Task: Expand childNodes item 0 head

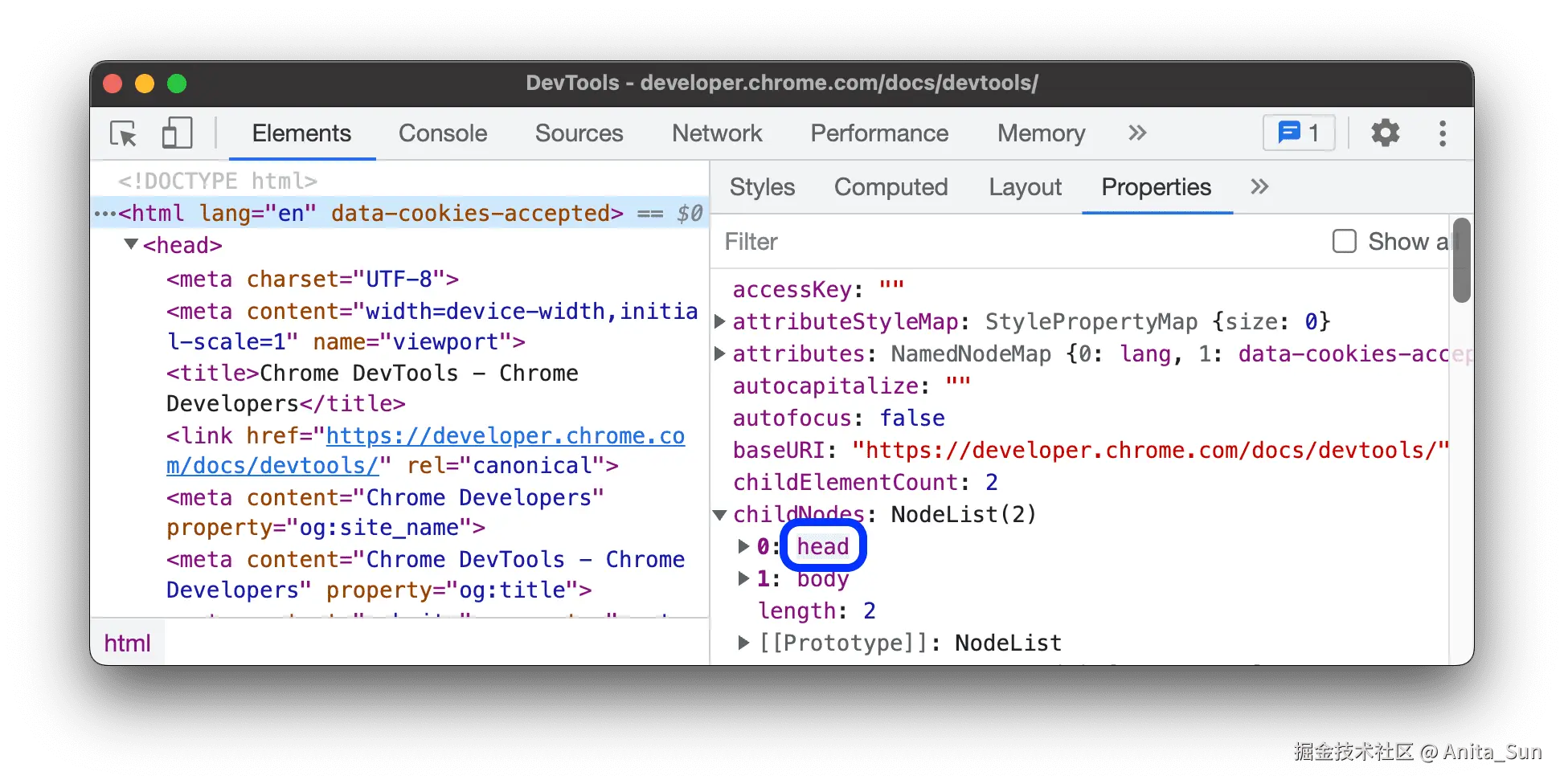Action: (744, 547)
